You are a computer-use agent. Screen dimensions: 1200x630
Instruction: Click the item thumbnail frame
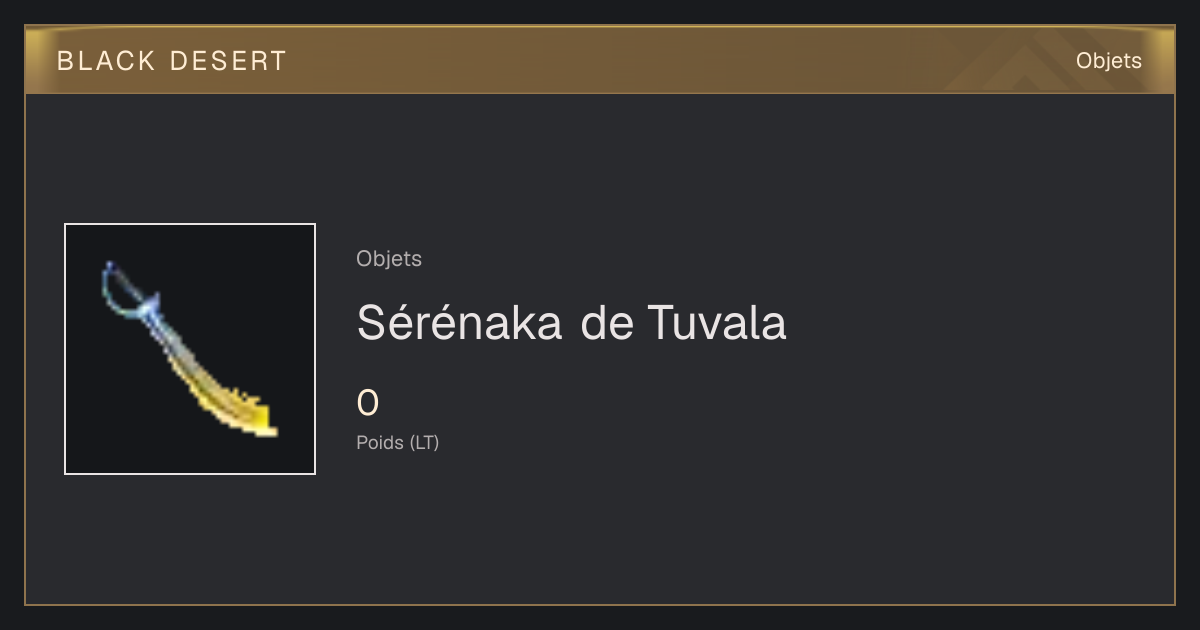190,349
